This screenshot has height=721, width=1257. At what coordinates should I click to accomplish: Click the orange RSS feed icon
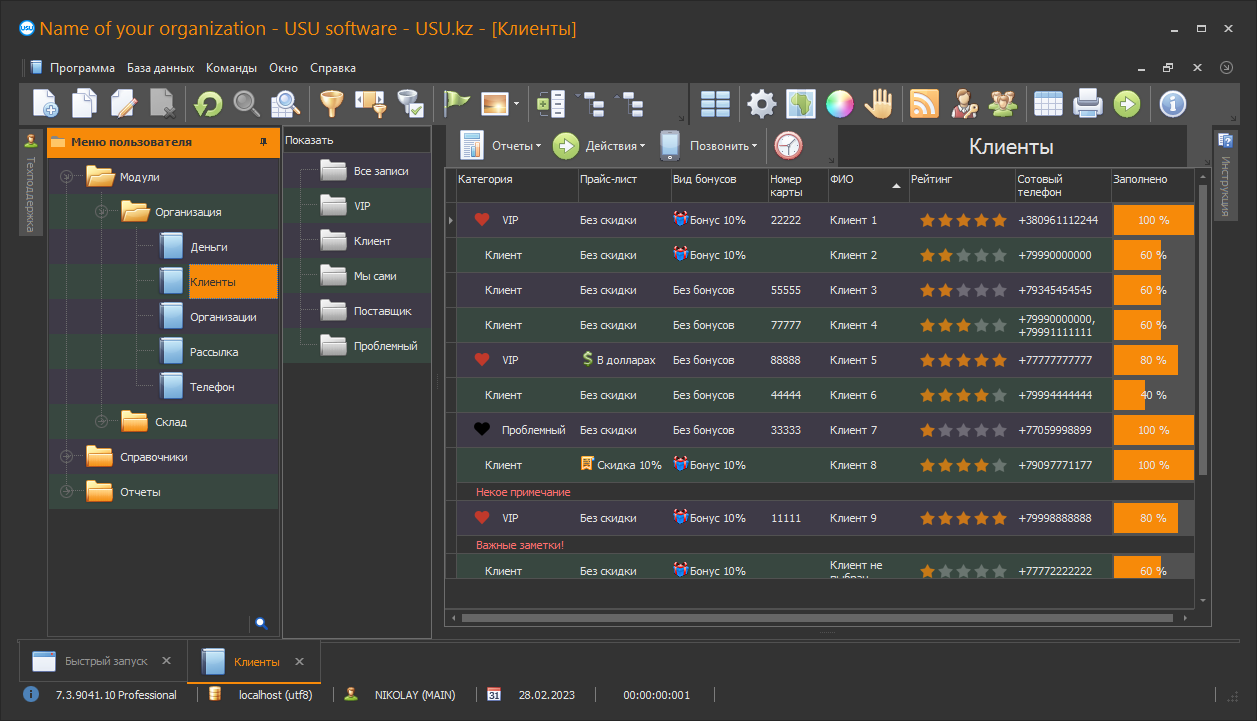point(923,103)
